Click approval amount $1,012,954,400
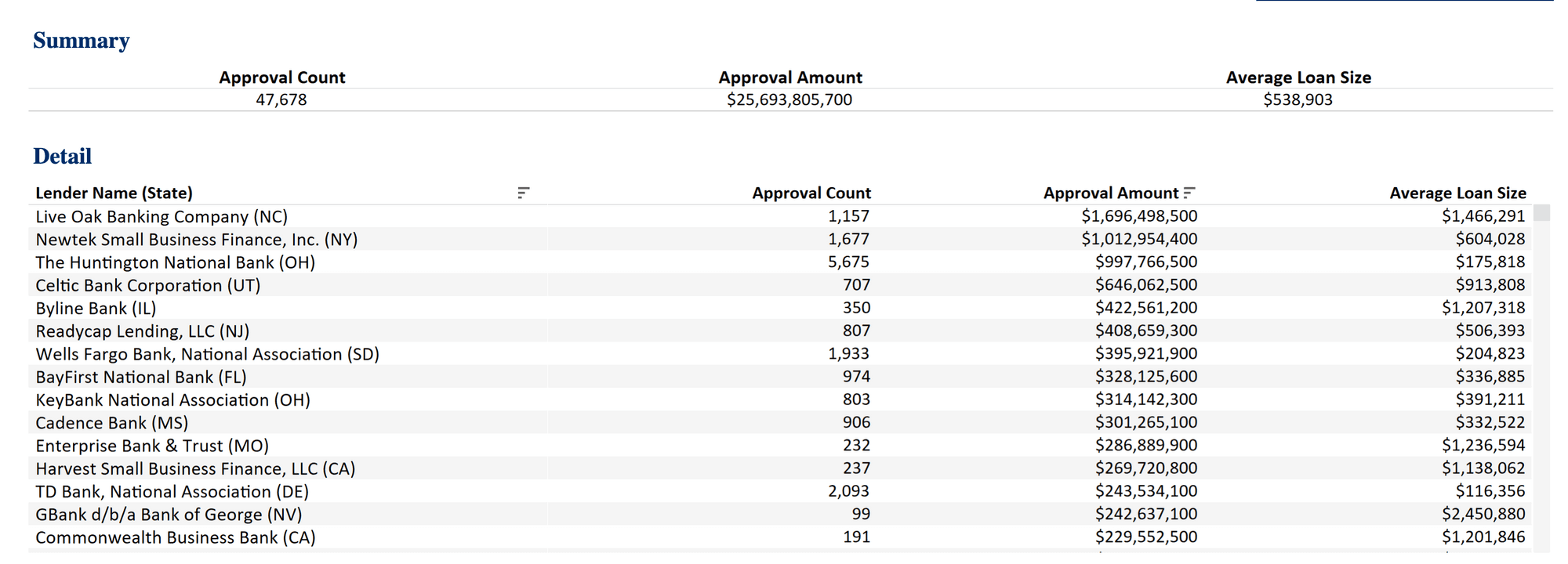 [1139, 239]
